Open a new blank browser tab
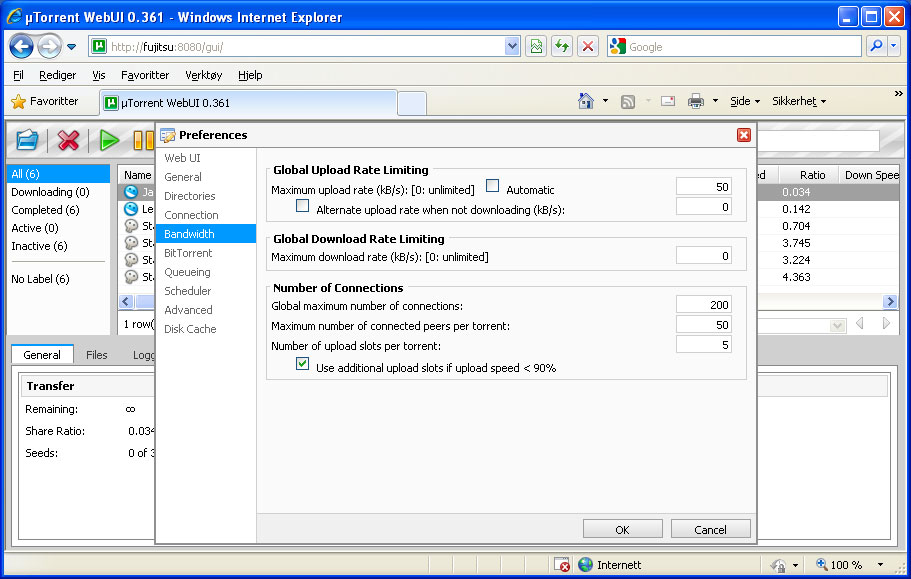The width and height of the screenshot is (911, 579). [412, 103]
